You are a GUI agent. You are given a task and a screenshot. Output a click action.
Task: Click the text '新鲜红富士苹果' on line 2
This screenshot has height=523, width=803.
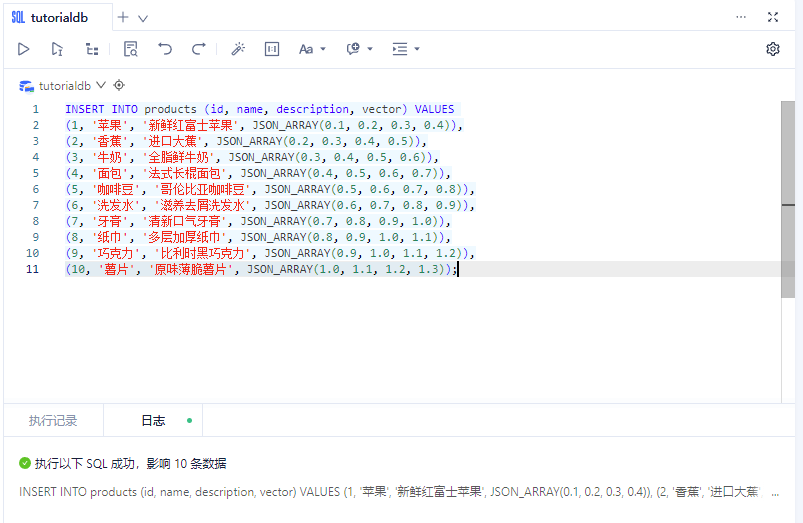click(x=190, y=125)
